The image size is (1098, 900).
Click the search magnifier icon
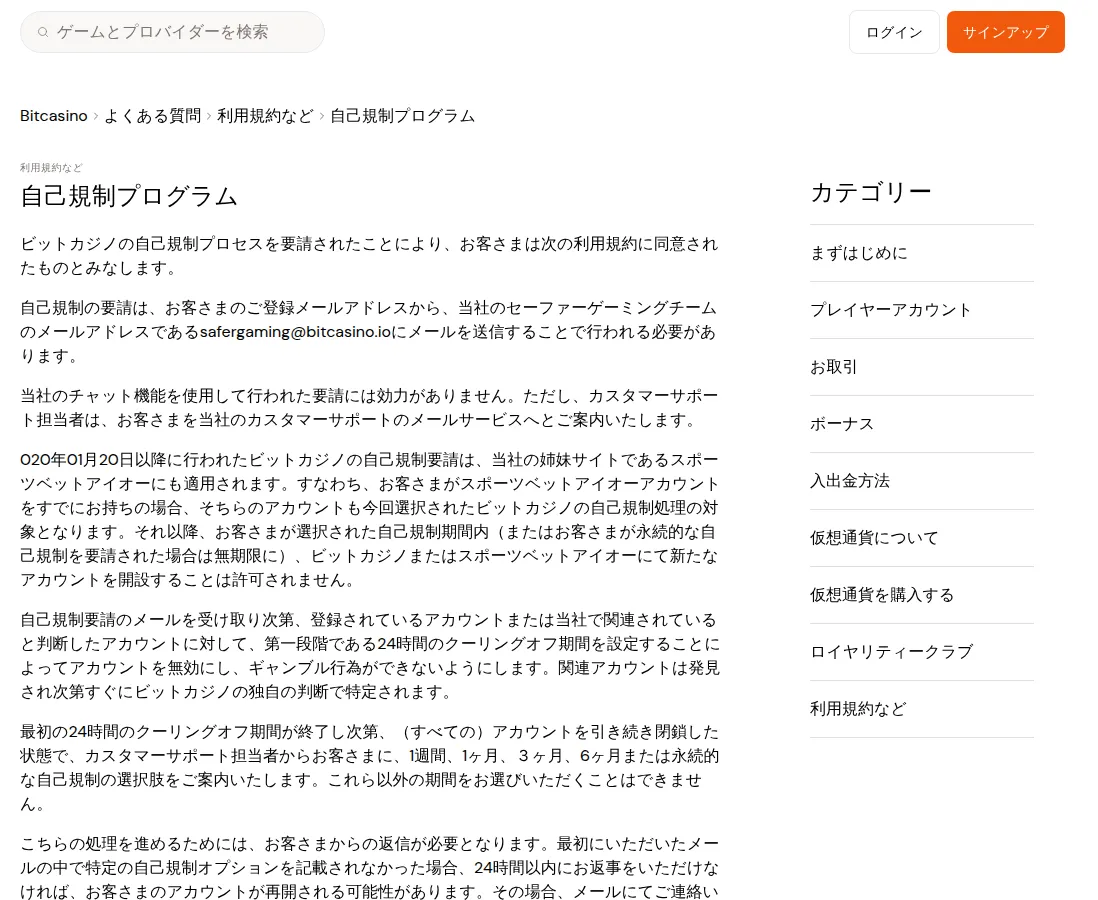click(x=43, y=32)
